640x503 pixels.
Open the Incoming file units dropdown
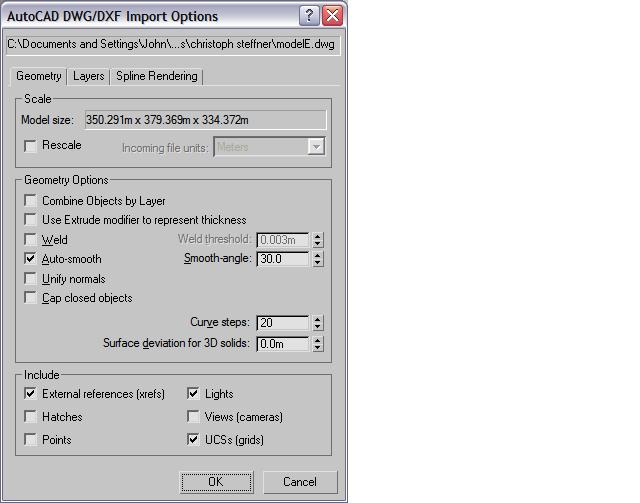click(269, 147)
